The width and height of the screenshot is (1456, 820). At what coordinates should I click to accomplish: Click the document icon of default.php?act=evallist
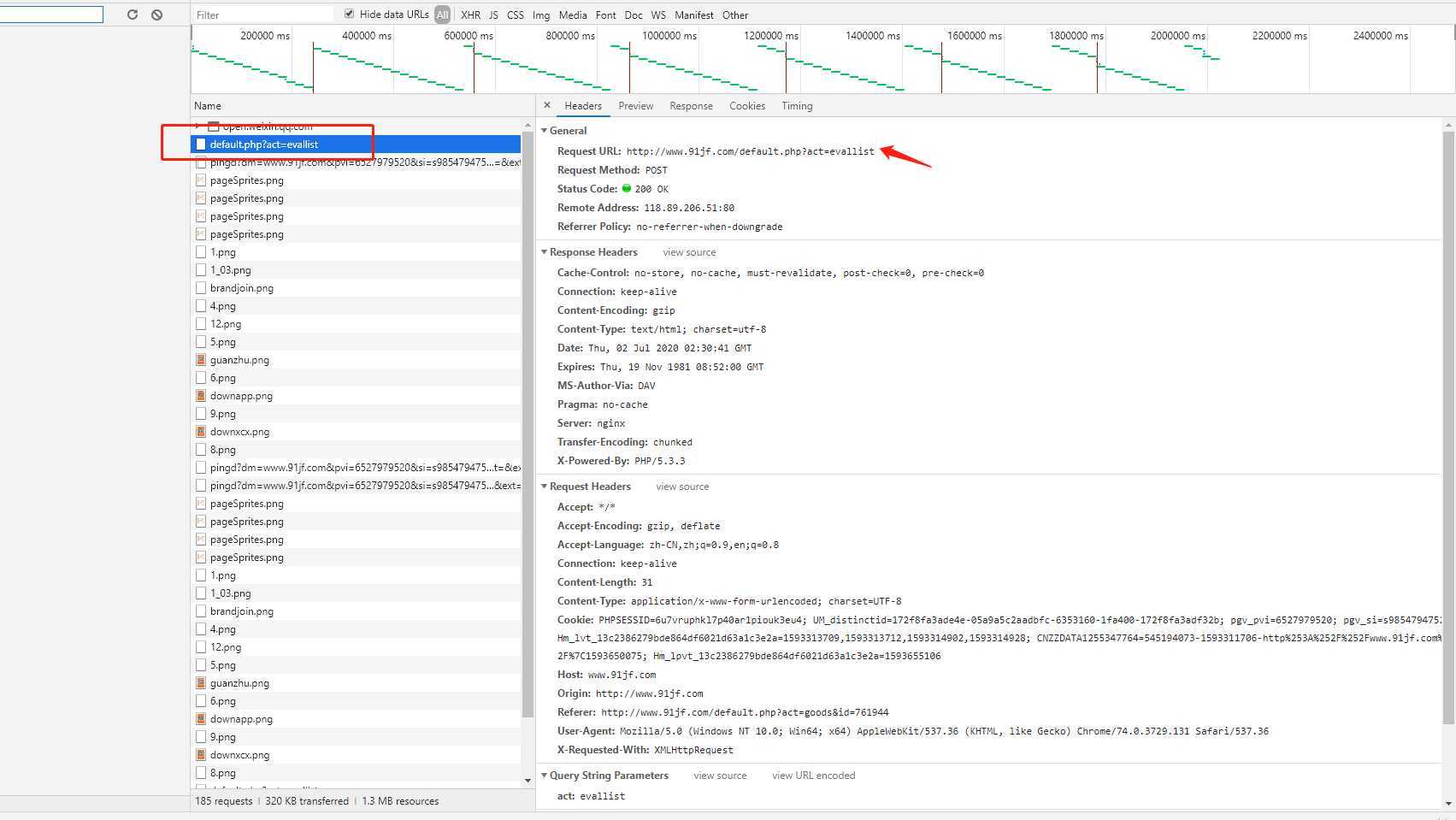pos(201,145)
